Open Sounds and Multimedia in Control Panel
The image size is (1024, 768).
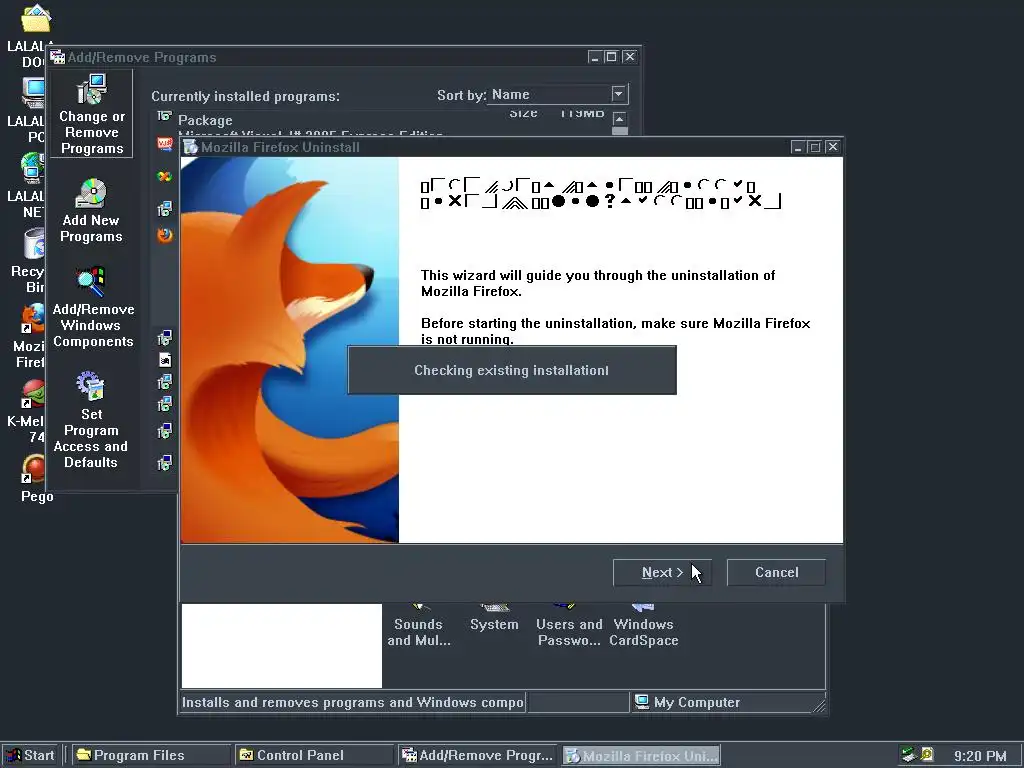[x=419, y=626]
